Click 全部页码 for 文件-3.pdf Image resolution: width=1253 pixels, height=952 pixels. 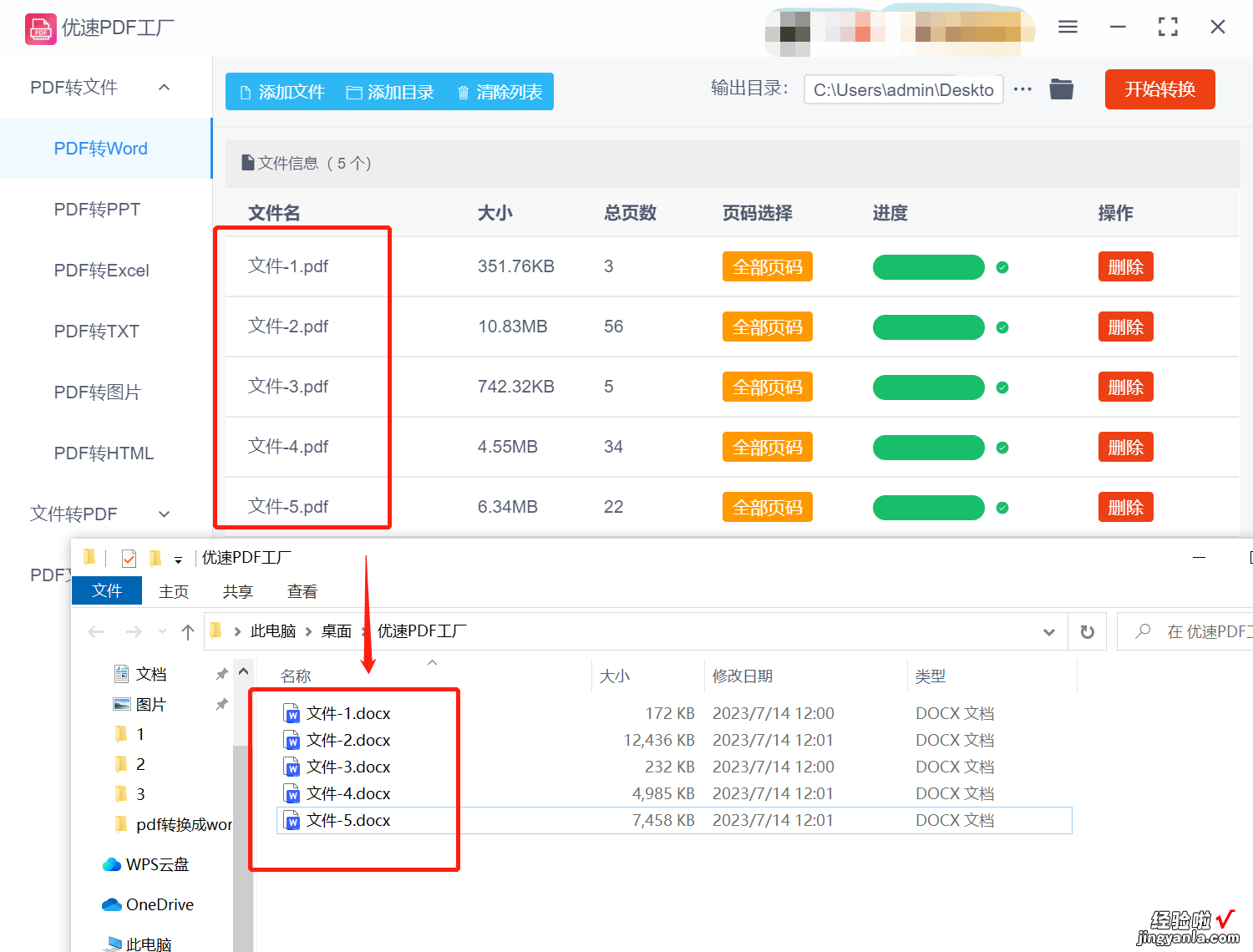768,387
